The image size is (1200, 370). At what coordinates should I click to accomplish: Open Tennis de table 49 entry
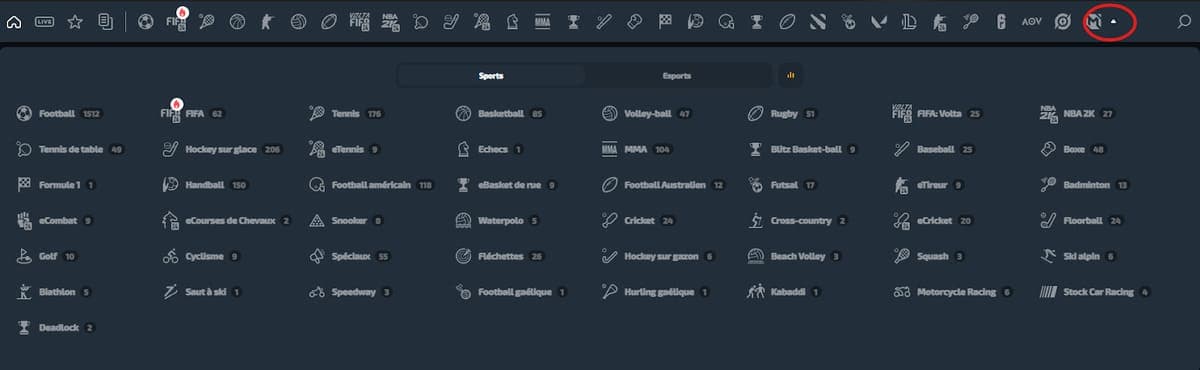coord(70,149)
